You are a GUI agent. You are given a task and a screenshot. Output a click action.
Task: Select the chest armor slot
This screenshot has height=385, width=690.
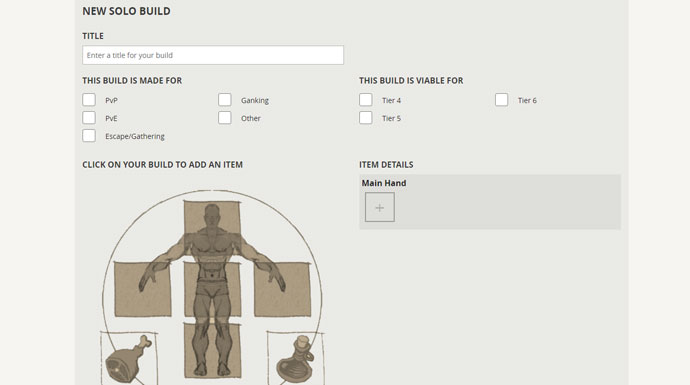tap(213, 289)
